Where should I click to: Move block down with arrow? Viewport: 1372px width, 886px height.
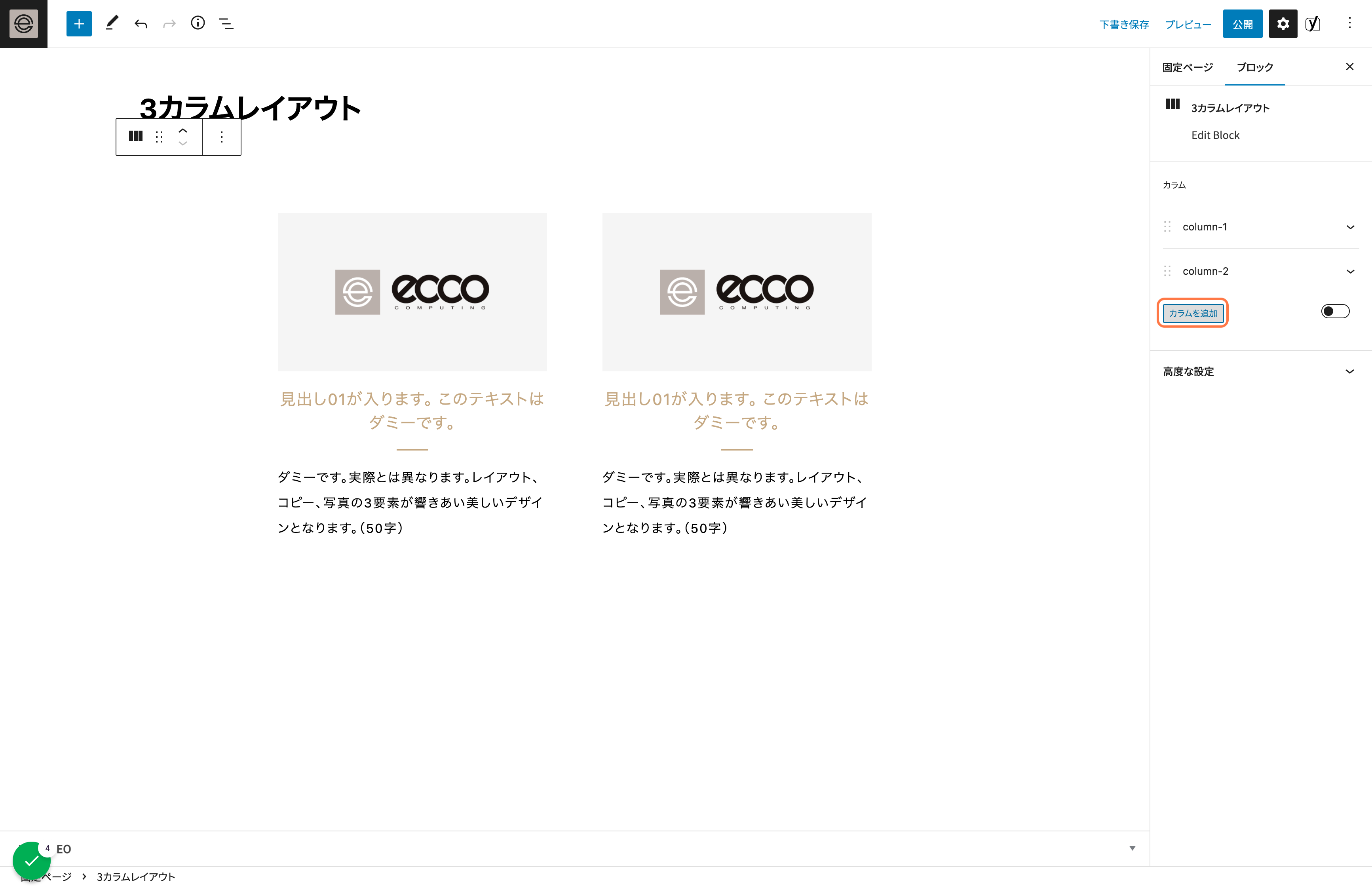183,143
